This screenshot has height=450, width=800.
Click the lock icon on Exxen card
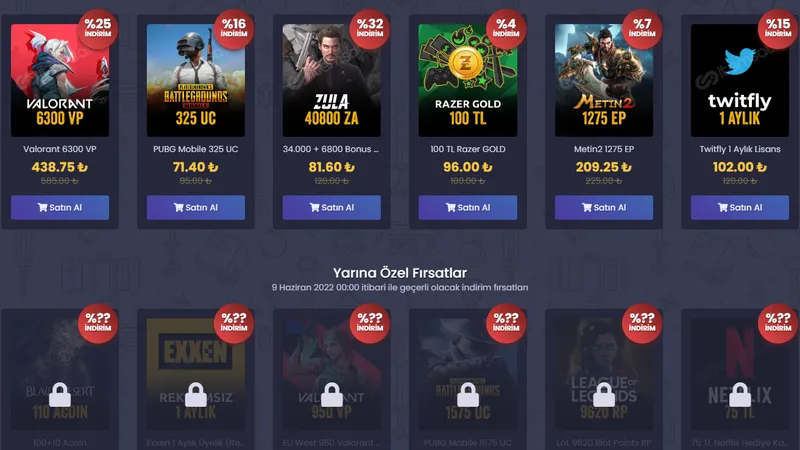195,394
